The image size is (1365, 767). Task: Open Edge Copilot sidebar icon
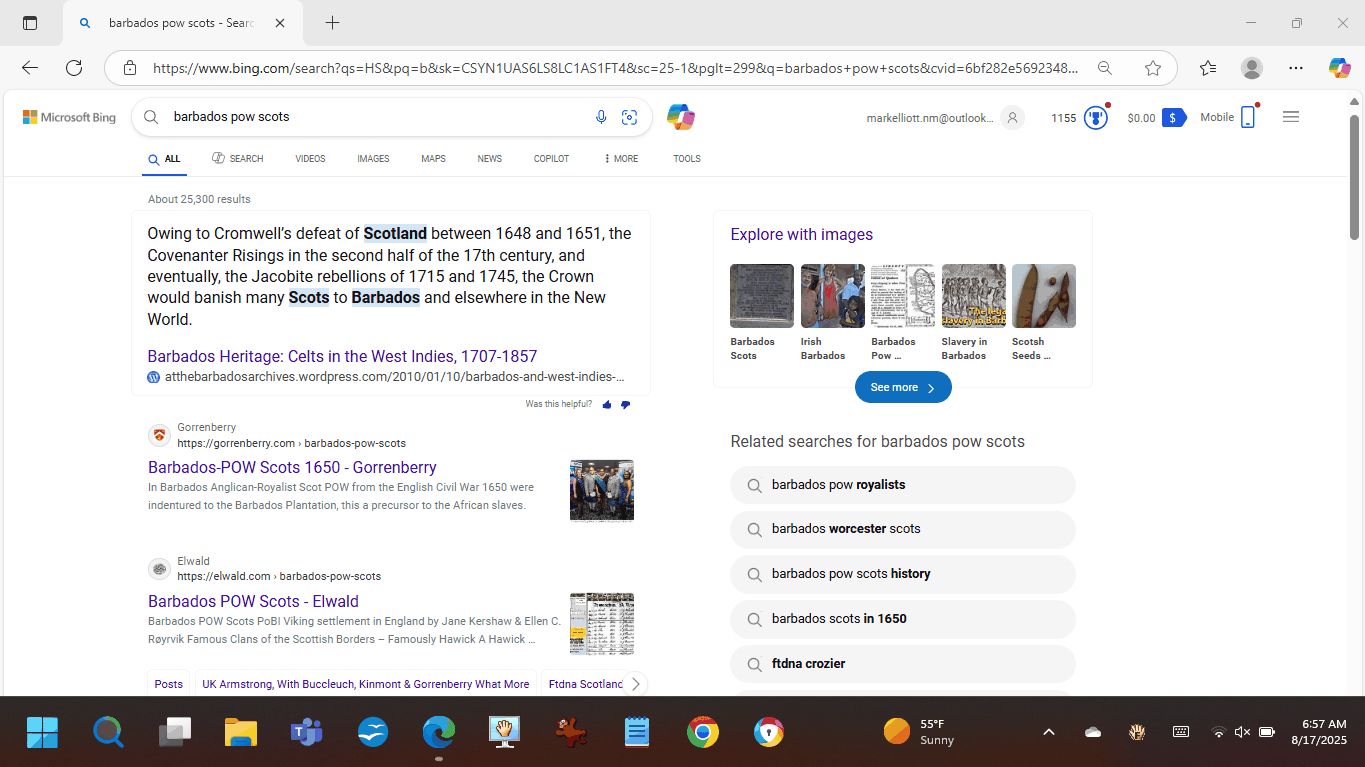1339,68
